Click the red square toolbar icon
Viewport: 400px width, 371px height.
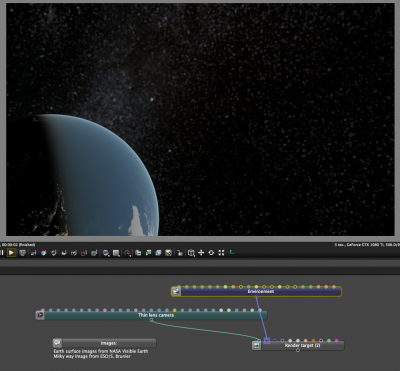(84, 253)
